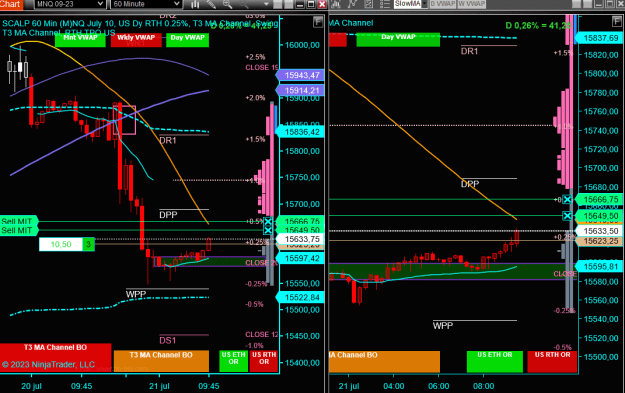Select the upper Sell MIT order flag
Screen dimensions: 625x393
pos(19,221)
